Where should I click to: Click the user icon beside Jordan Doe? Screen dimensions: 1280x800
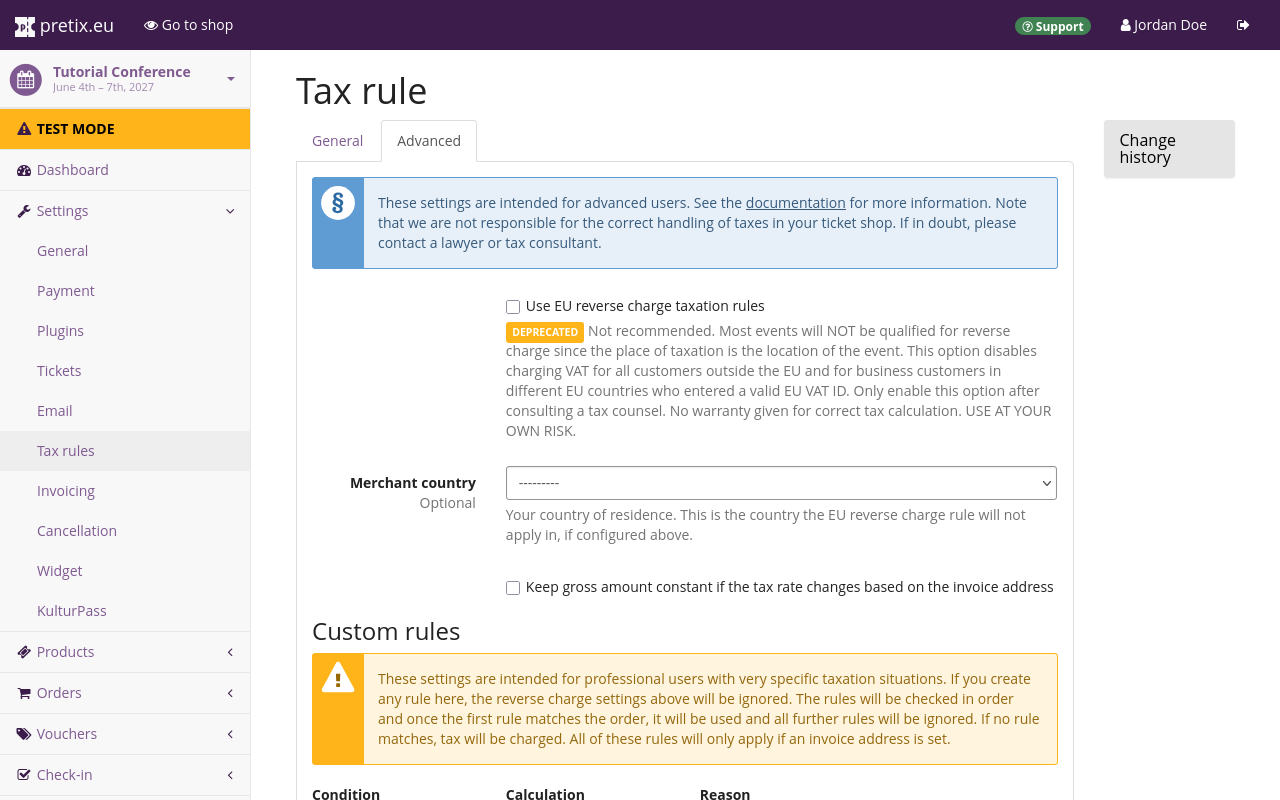point(1126,25)
